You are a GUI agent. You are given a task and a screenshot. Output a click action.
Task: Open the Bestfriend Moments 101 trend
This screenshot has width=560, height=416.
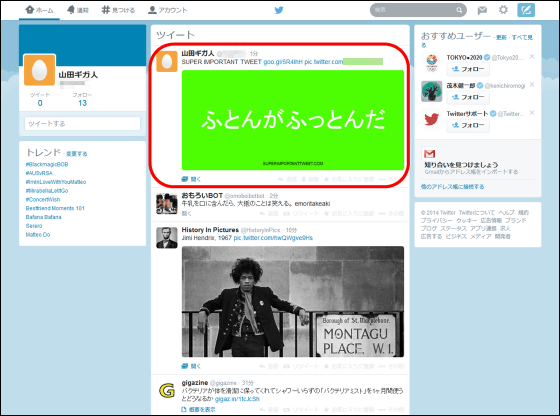[55, 208]
